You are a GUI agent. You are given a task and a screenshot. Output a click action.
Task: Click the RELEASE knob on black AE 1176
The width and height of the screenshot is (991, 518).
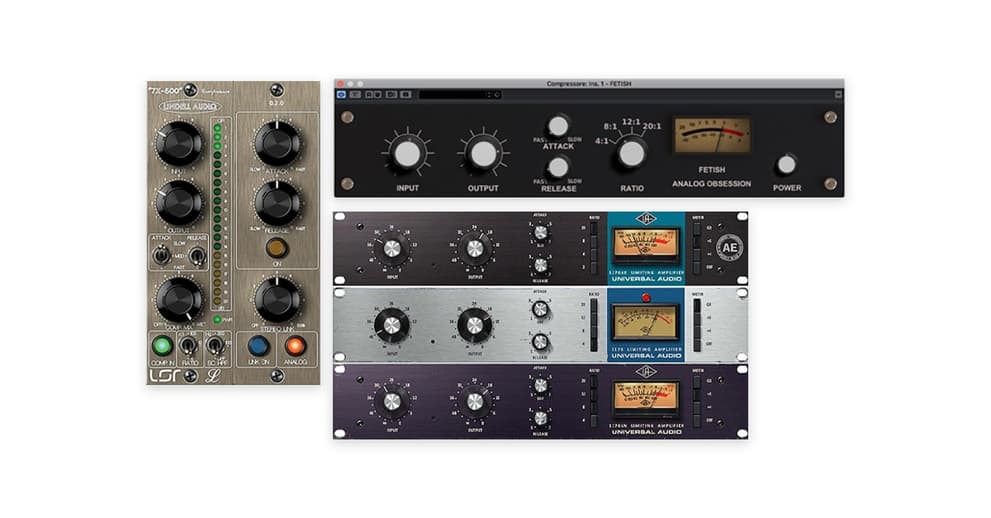click(x=540, y=264)
